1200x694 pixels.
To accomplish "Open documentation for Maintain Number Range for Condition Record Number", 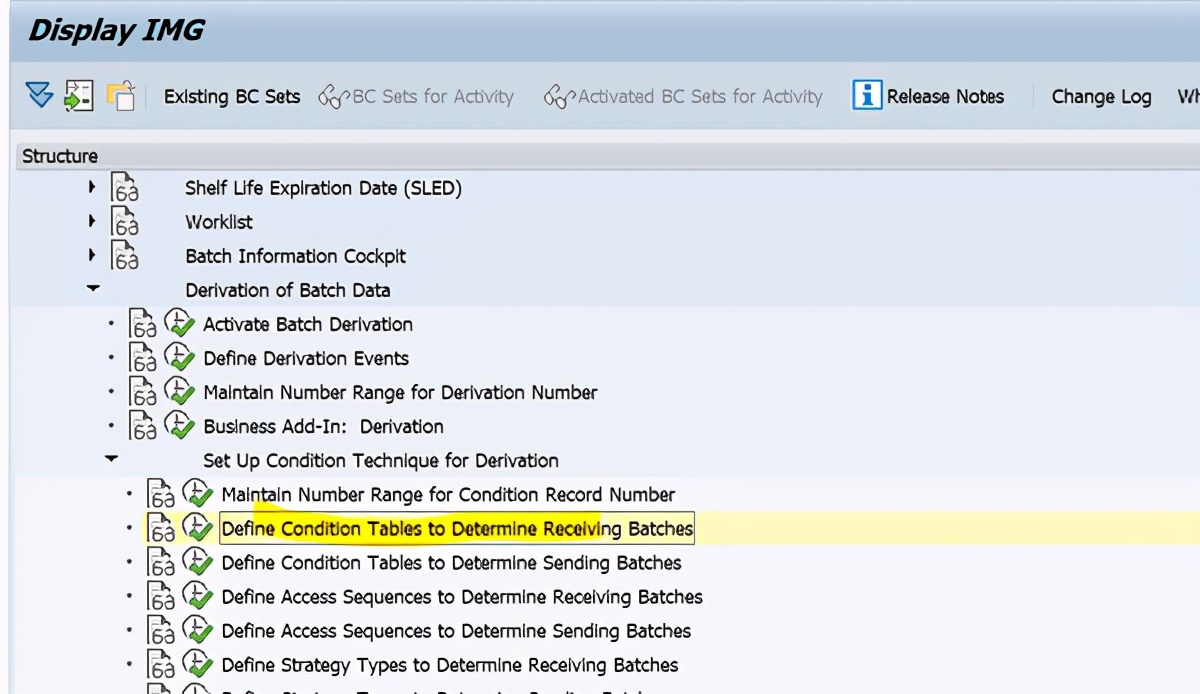I will pyautogui.click(x=160, y=494).
